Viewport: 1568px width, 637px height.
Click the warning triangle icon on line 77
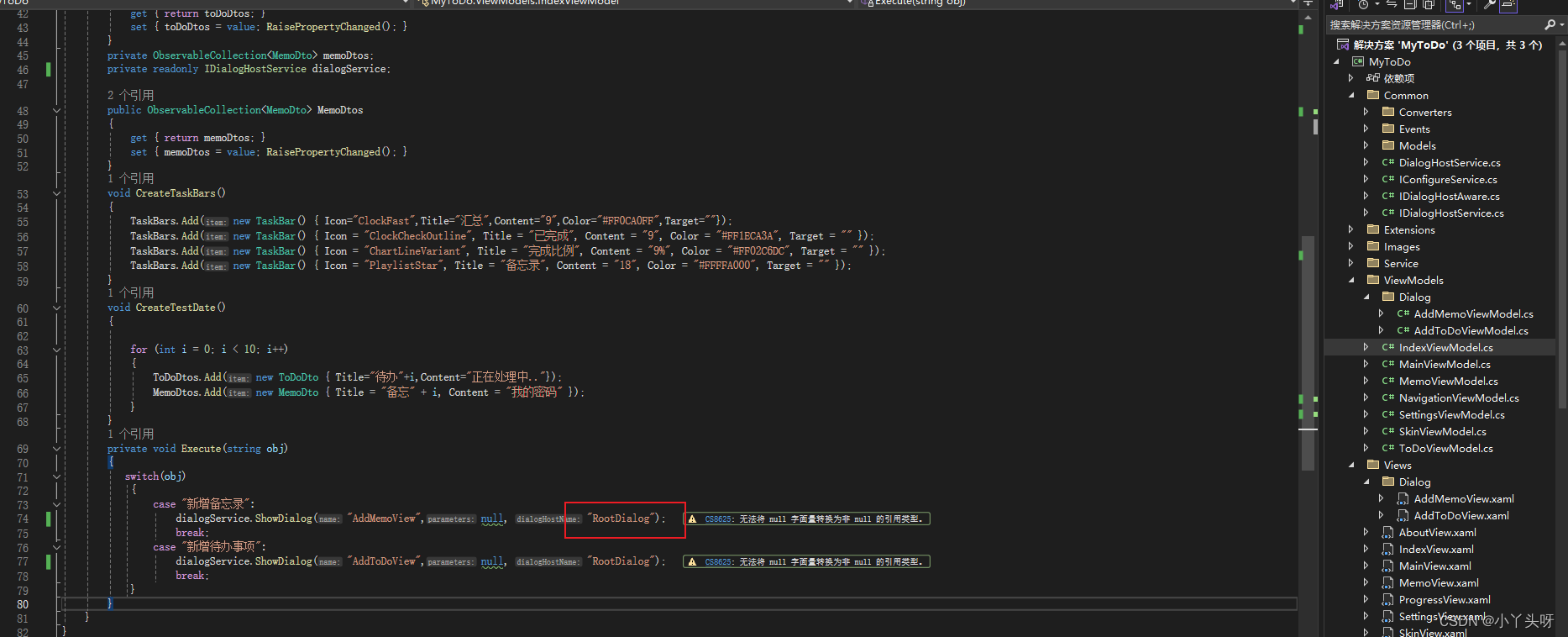(x=692, y=562)
